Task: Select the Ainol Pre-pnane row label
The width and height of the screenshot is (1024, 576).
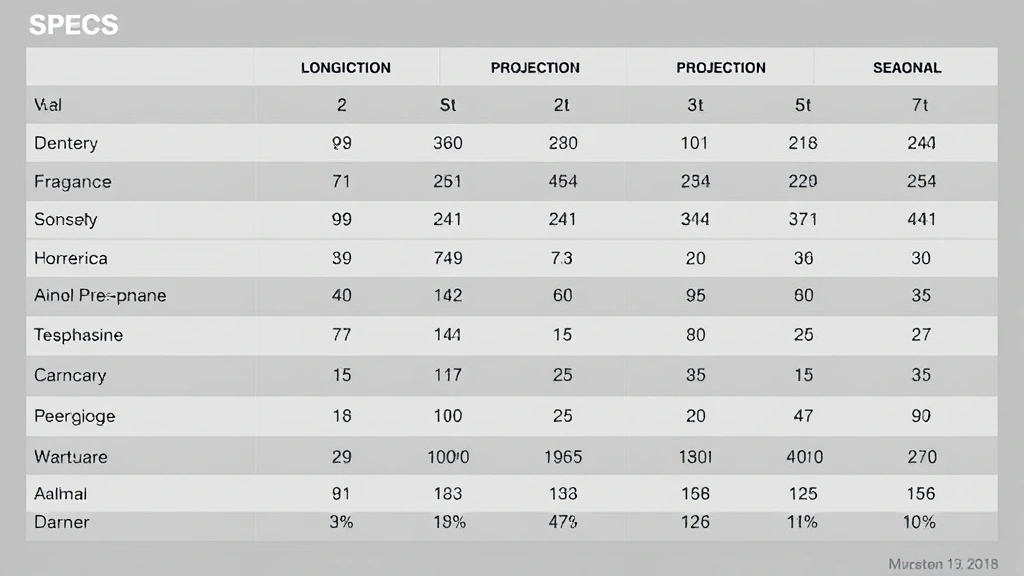Action: pyautogui.click(x=100, y=296)
